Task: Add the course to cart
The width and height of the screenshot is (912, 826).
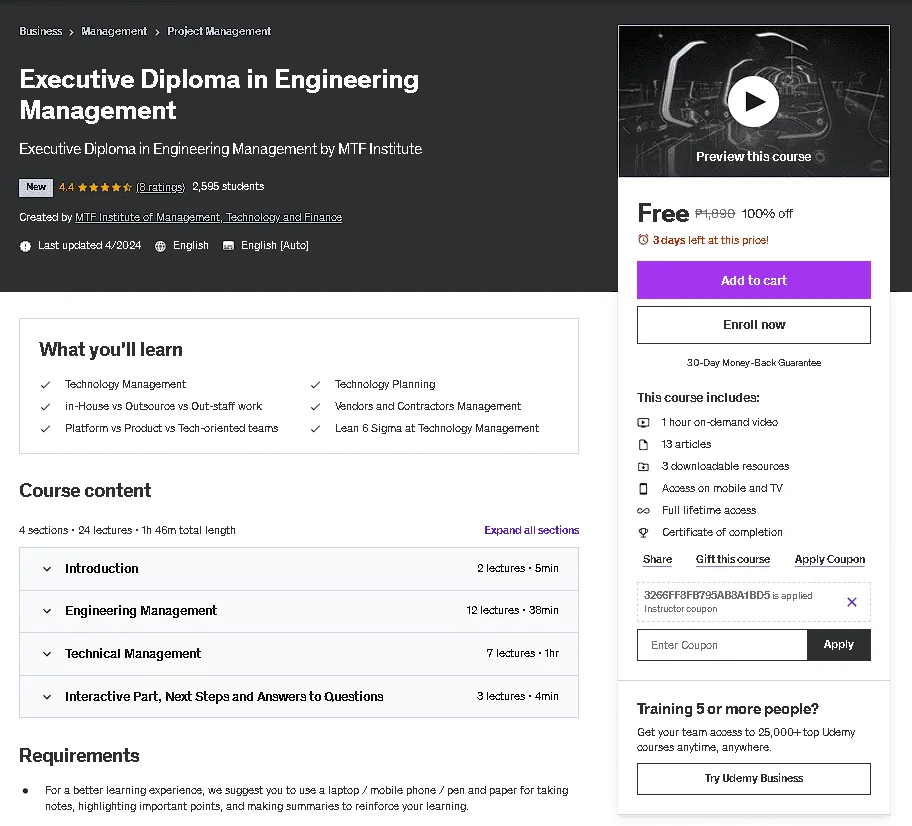Action: (x=754, y=280)
